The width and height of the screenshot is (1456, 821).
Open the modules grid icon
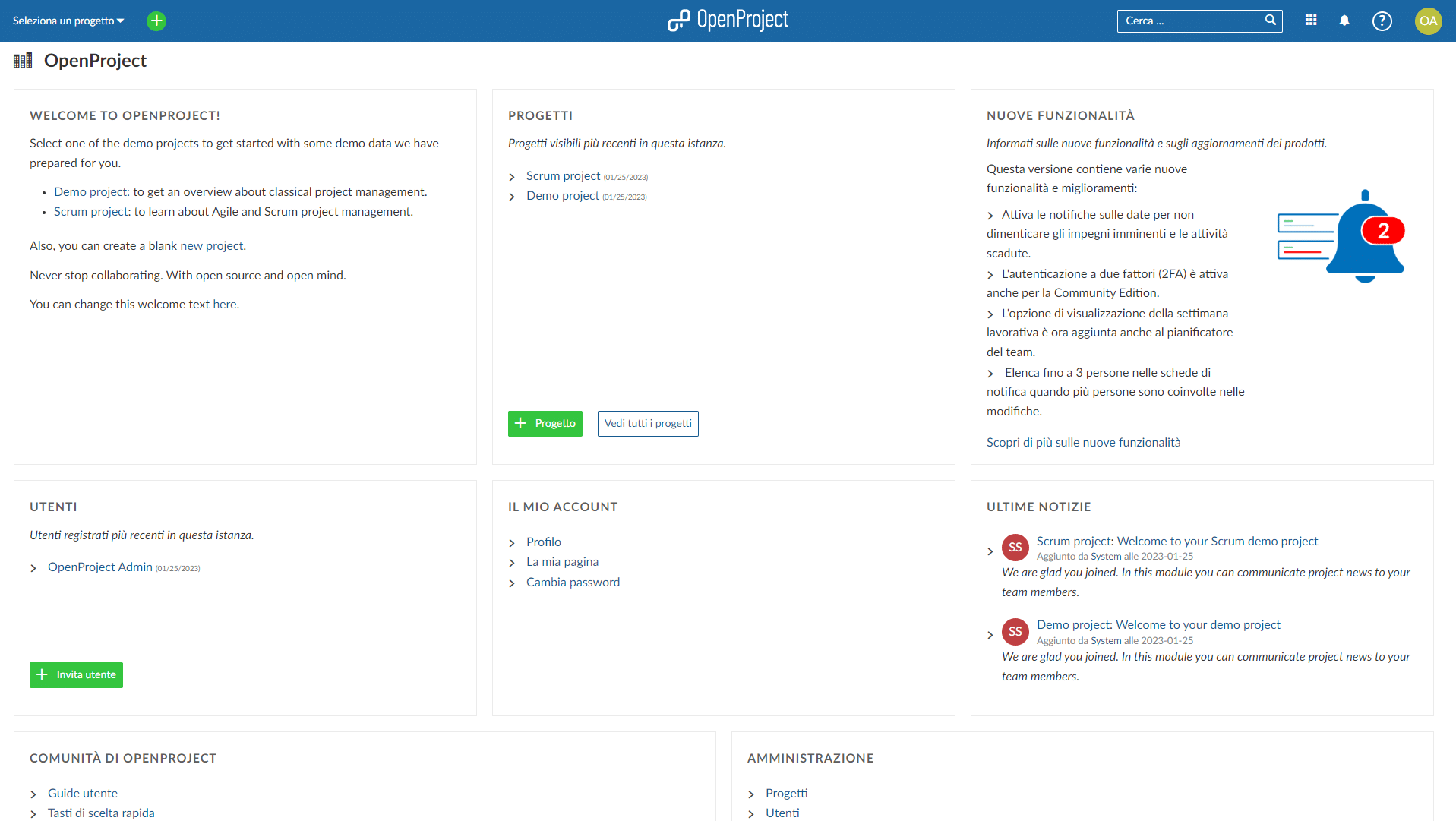[x=1311, y=21]
